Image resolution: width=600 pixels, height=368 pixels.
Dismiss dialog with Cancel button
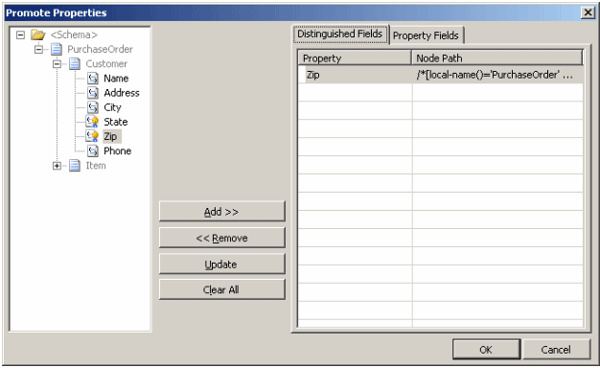(556, 349)
